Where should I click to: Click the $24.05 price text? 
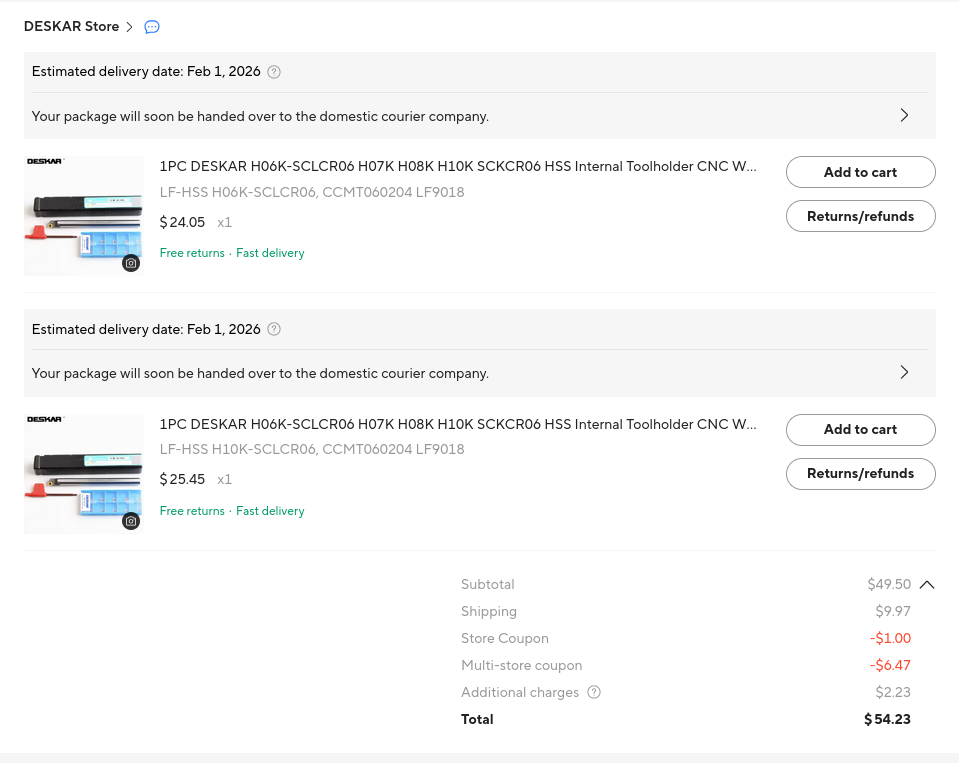pos(182,222)
